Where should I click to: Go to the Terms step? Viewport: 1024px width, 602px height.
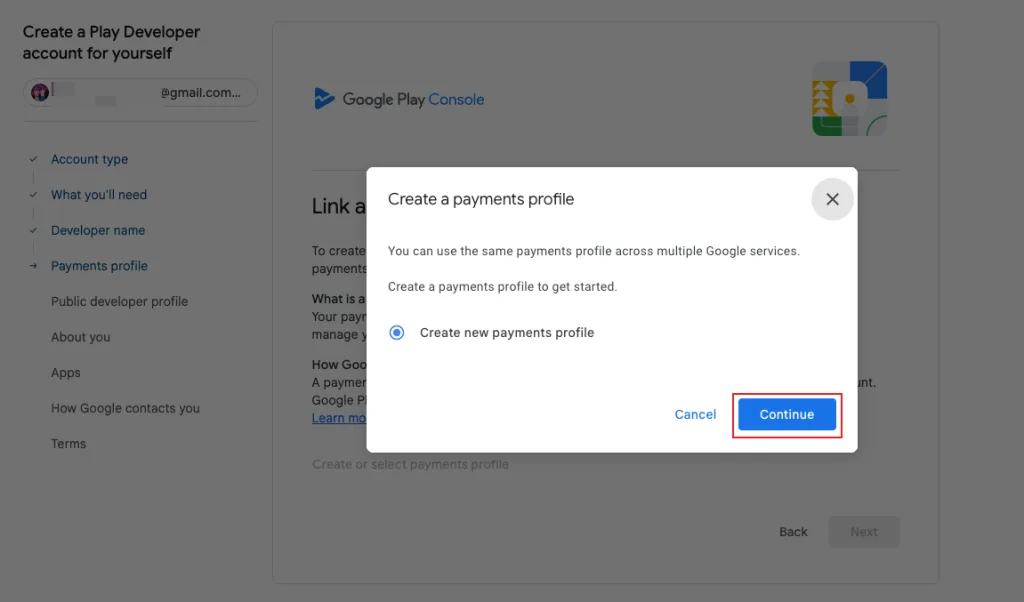click(x=69, y=444)
